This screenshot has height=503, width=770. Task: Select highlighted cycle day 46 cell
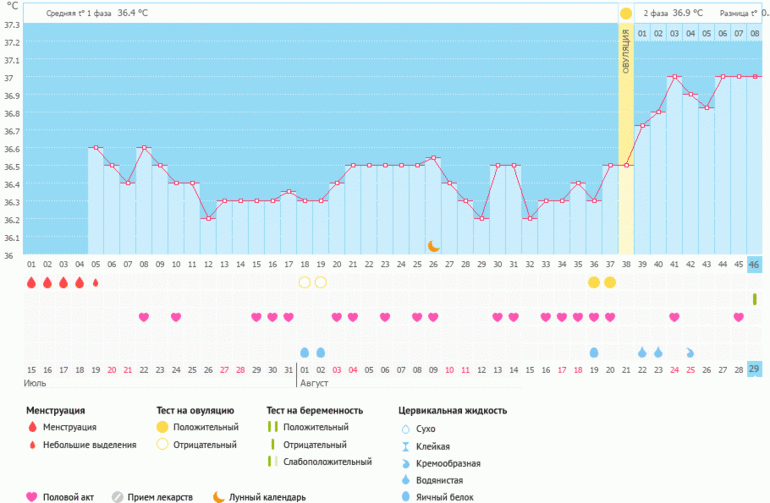coord(755,264)
